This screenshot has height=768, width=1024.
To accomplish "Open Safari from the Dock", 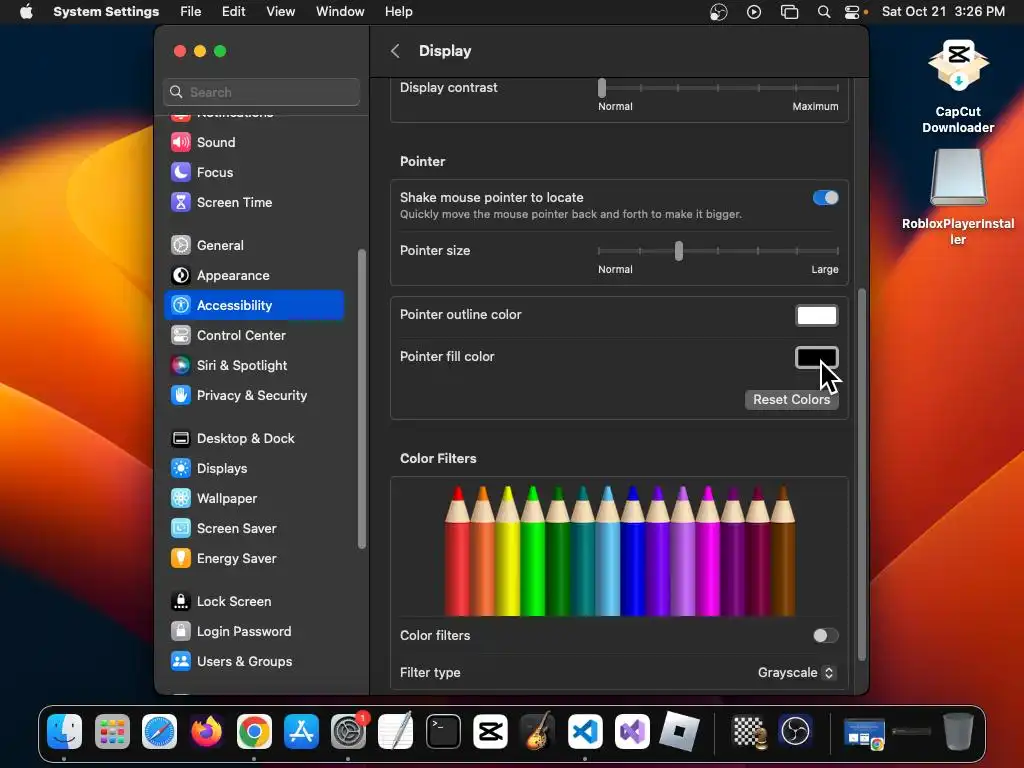I will 159,731.
